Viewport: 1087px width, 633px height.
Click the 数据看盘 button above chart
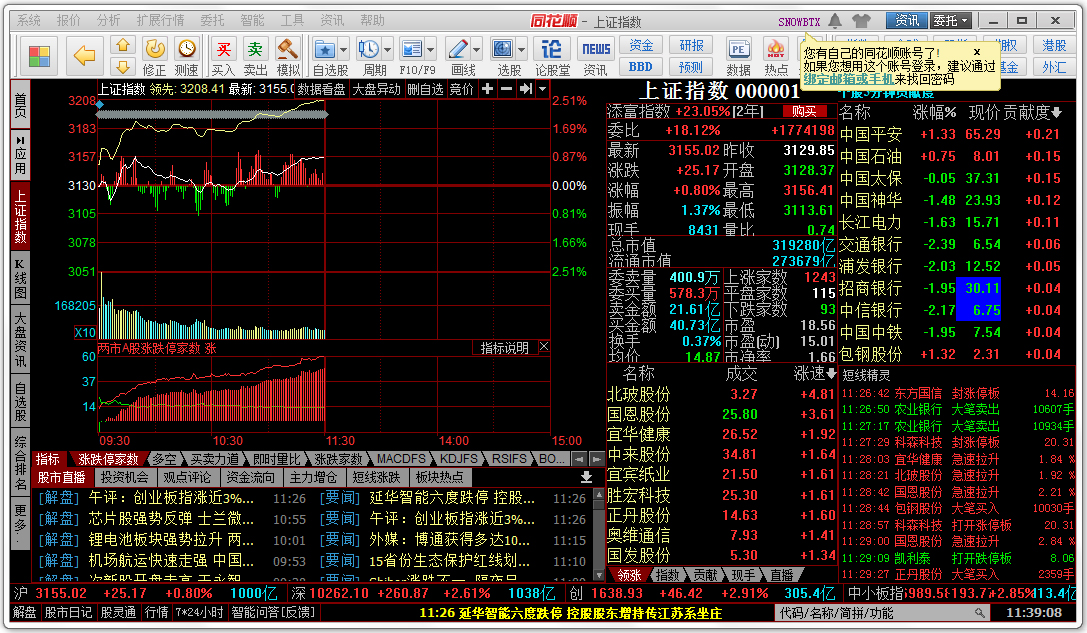[321, 89]
